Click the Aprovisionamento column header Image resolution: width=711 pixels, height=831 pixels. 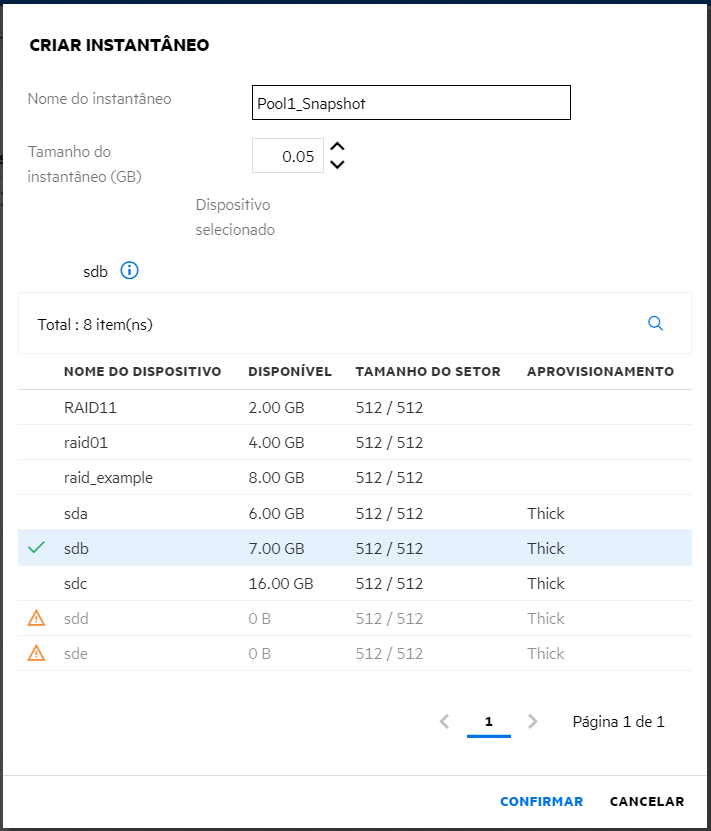pos(600,372)
